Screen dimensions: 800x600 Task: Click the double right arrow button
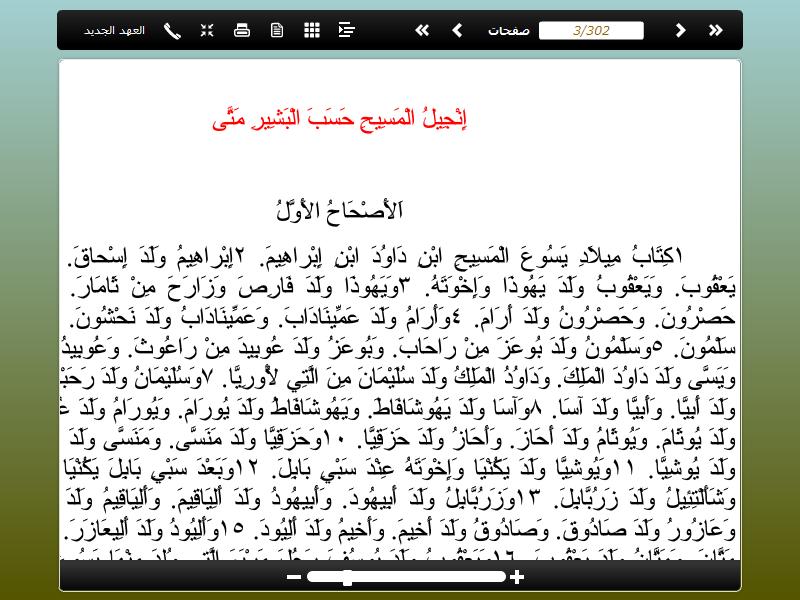[716, 30]
